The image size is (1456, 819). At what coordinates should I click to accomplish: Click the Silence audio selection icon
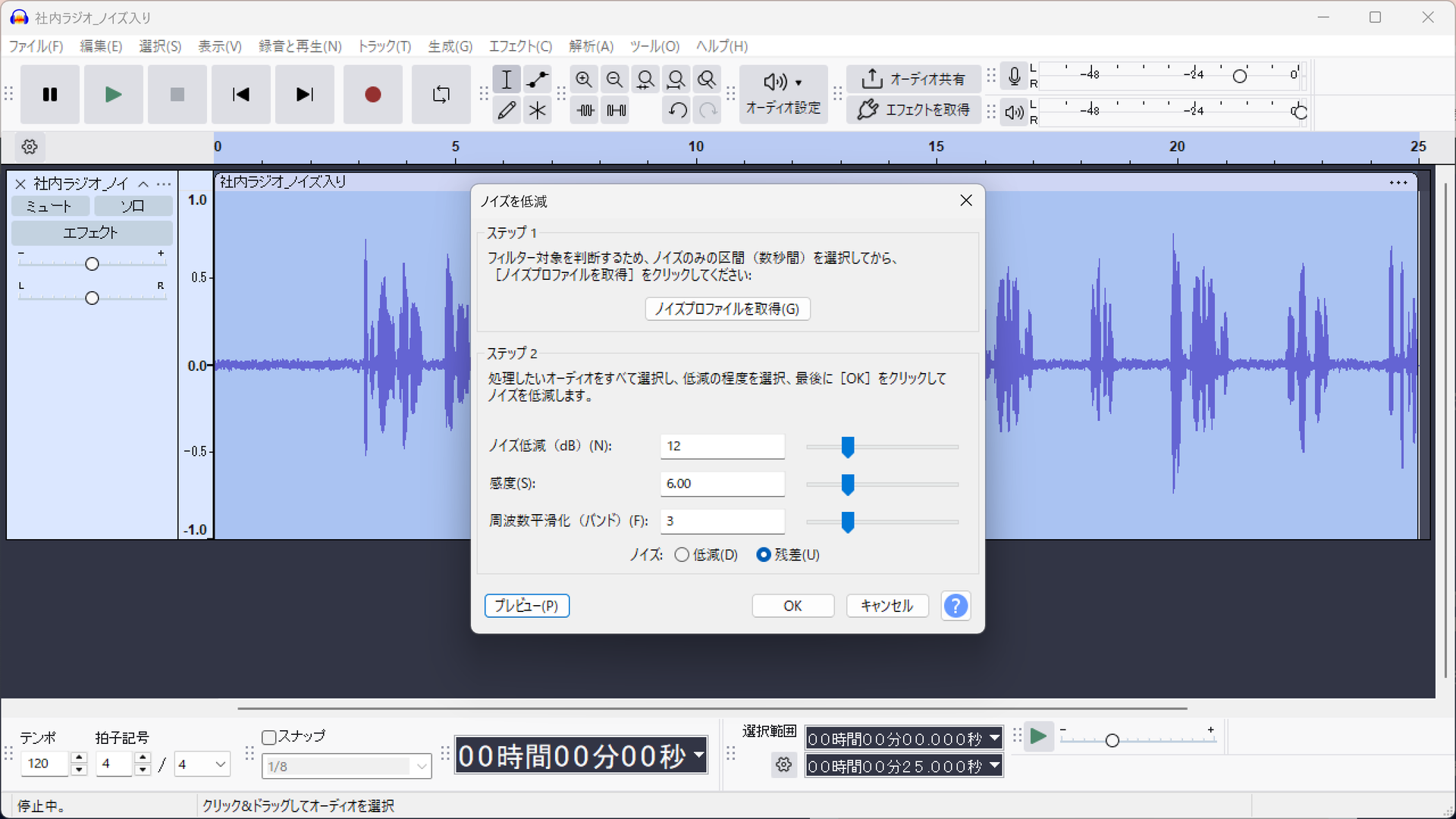click(616, 111)
